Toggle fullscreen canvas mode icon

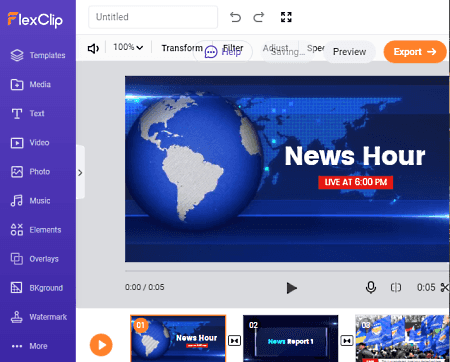click(286, 17)
